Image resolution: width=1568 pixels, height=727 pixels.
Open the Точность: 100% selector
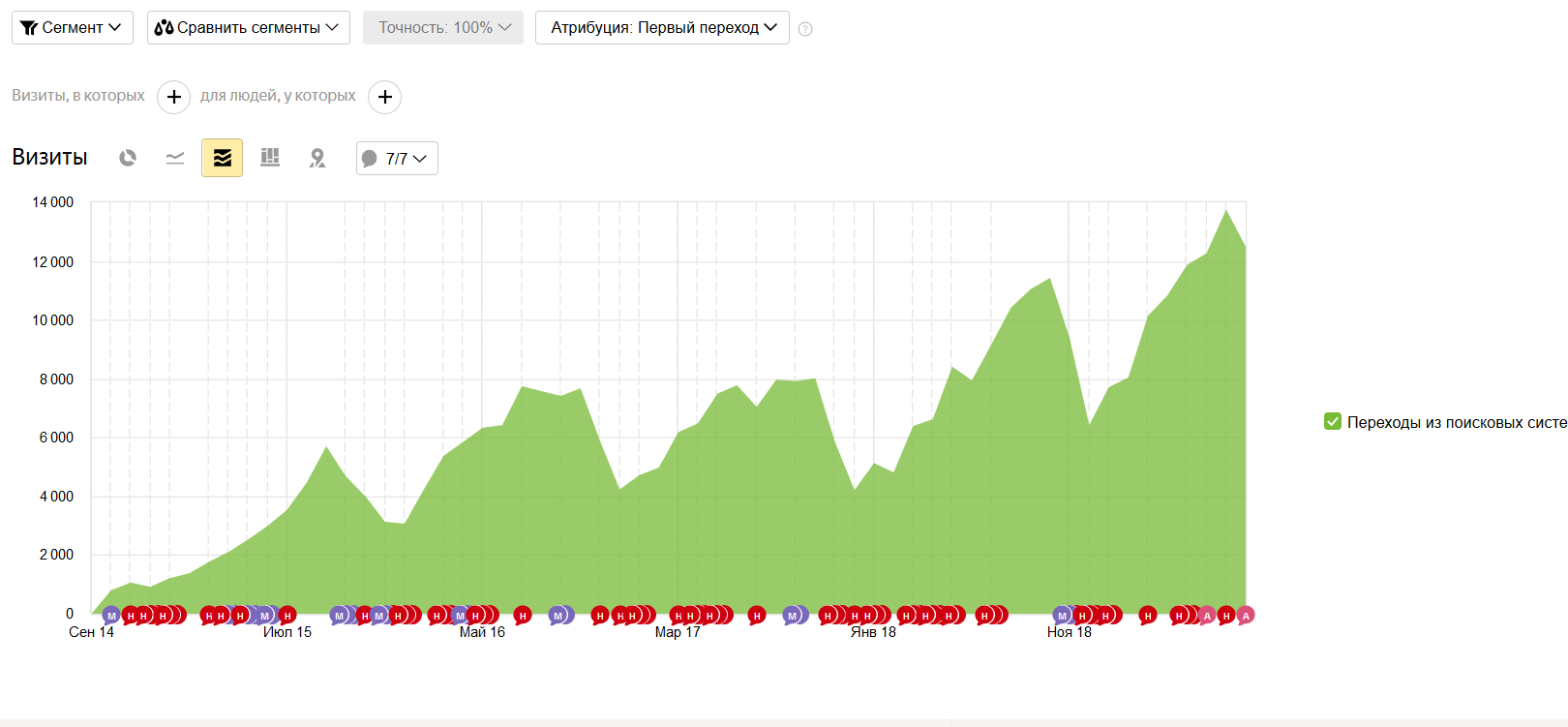443,28
